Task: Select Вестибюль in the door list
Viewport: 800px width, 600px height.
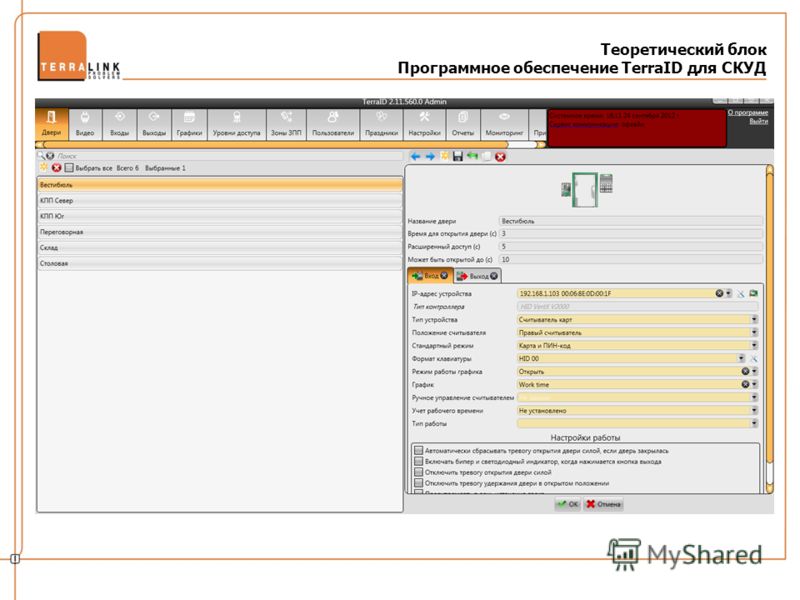Action: tap(220, 185)
